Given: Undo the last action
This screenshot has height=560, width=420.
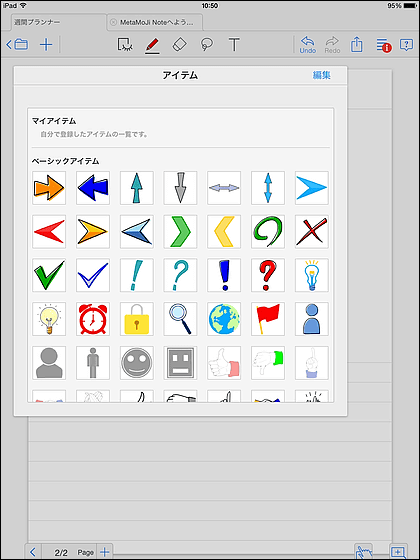Looking at the screenshot, I should point(308,45).
